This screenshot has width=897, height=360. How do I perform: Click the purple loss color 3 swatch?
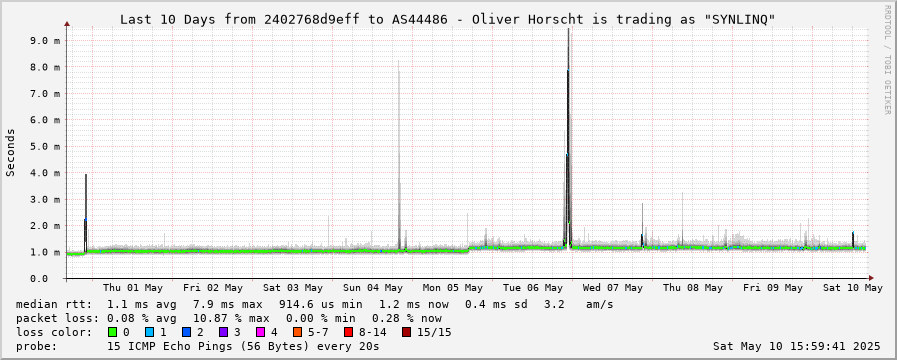click(x=223, y=332)
